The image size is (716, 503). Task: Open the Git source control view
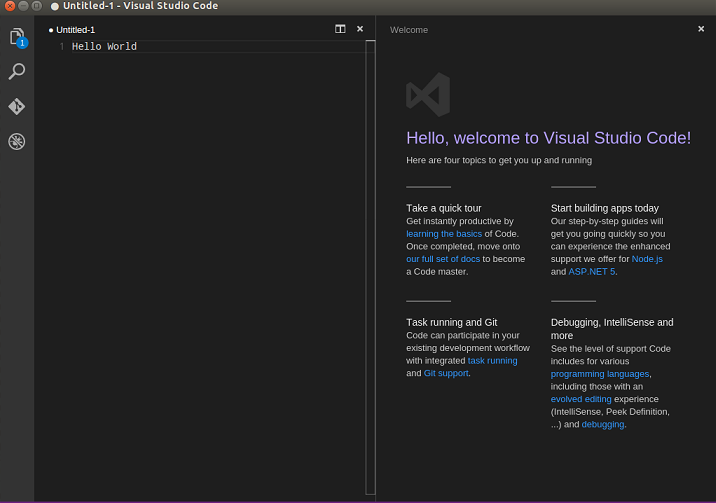pos(17,106)
